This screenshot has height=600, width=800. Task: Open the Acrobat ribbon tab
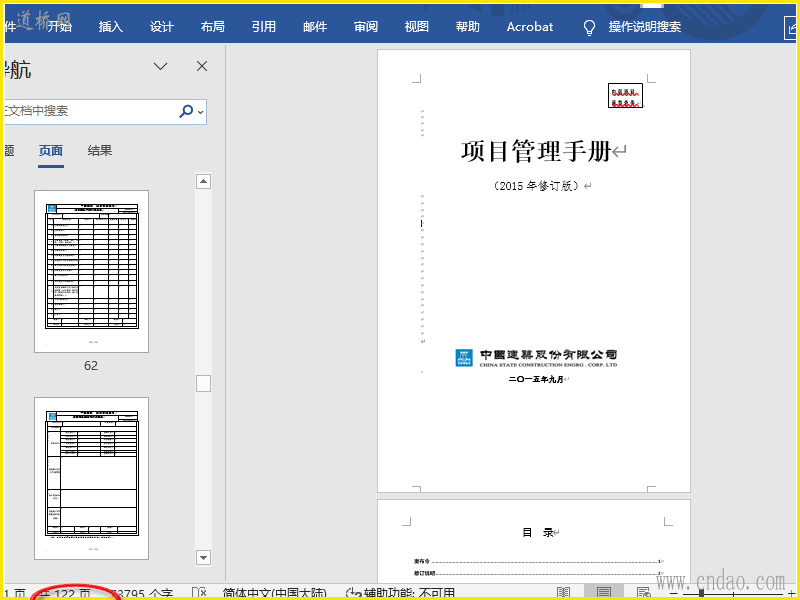pos(529,27)
